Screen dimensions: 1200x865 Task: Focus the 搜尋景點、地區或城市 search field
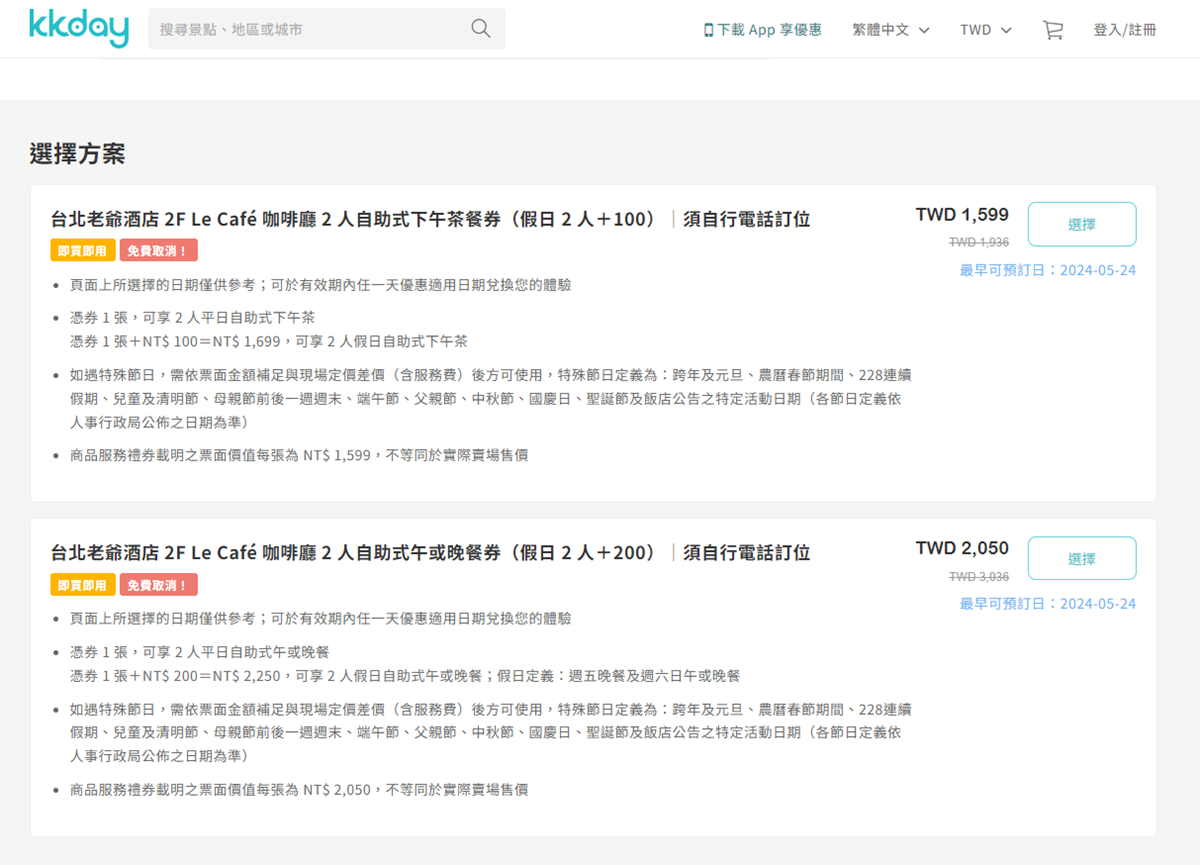(327, 29)
